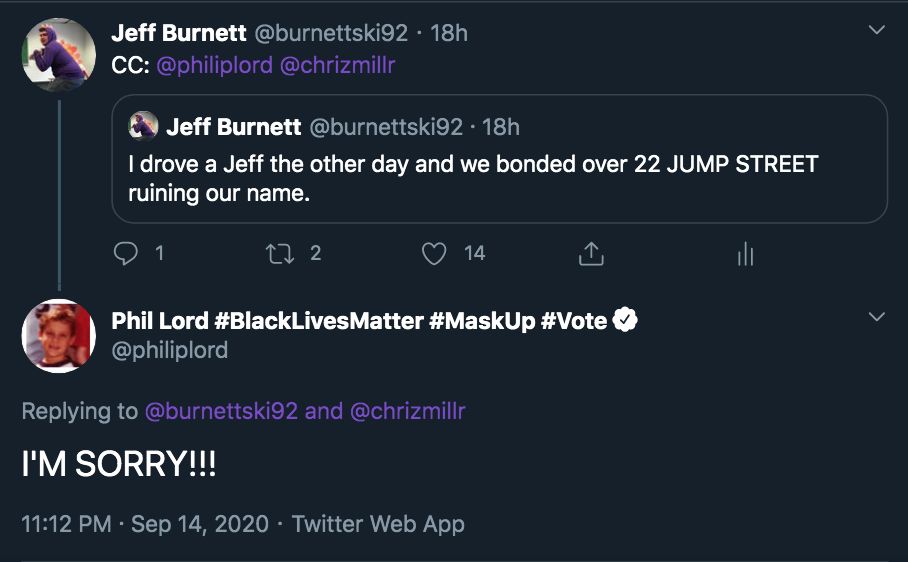Click the 18h timestamp on Jeff's top tweet
The width and height of the screenshot is (908, 562).
[448, 33]
